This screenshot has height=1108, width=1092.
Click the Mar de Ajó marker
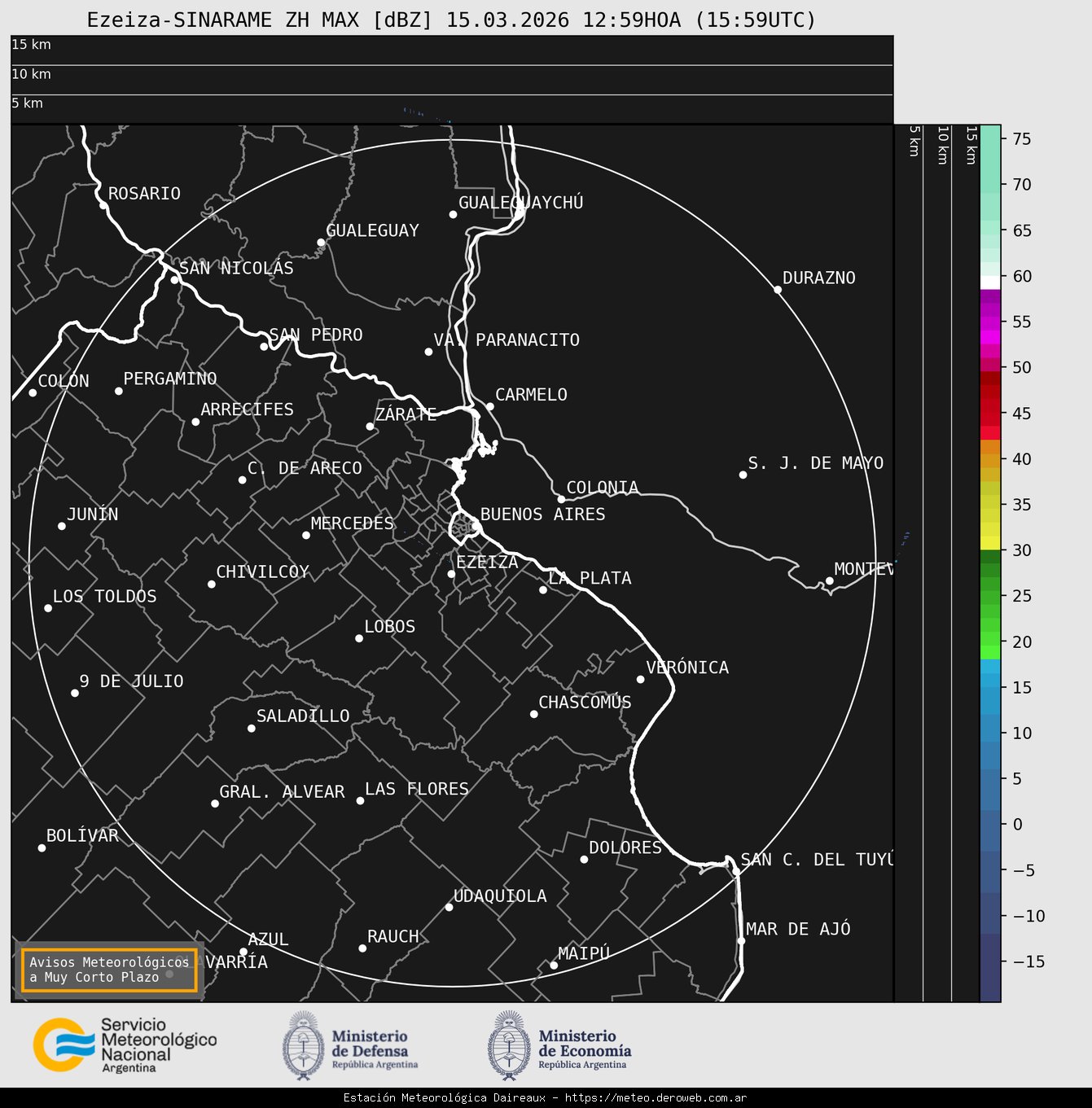point(741,940)
